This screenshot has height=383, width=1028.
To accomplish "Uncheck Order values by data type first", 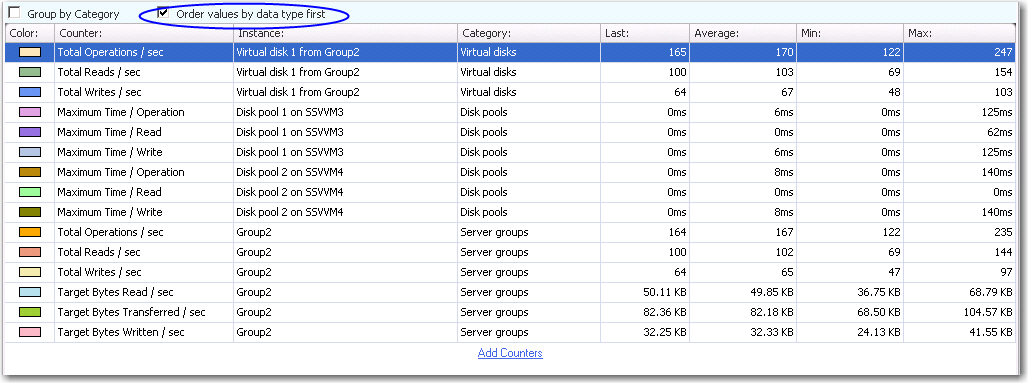I will pos(163,12).
